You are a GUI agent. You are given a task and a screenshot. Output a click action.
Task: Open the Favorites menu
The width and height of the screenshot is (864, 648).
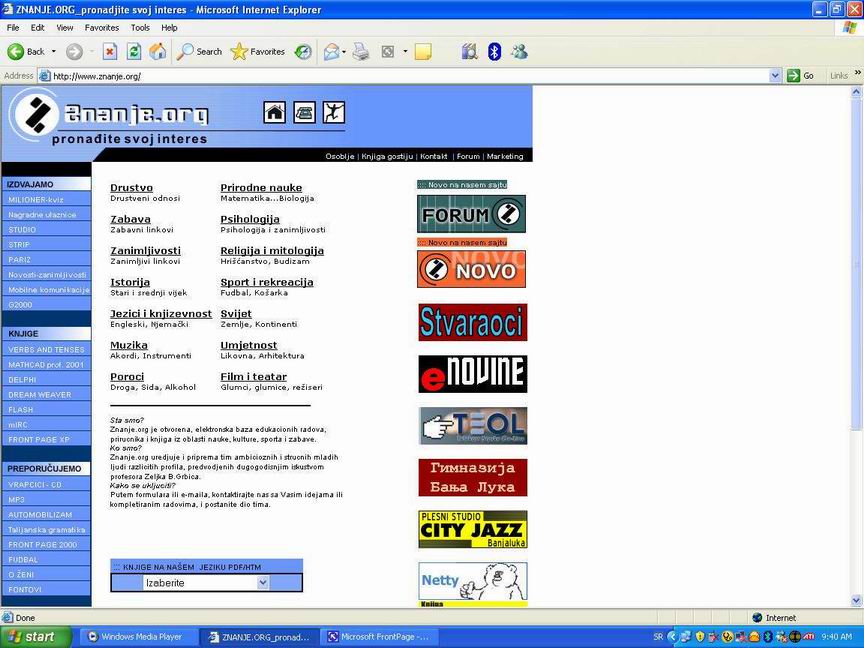click(x=101, y=28)
